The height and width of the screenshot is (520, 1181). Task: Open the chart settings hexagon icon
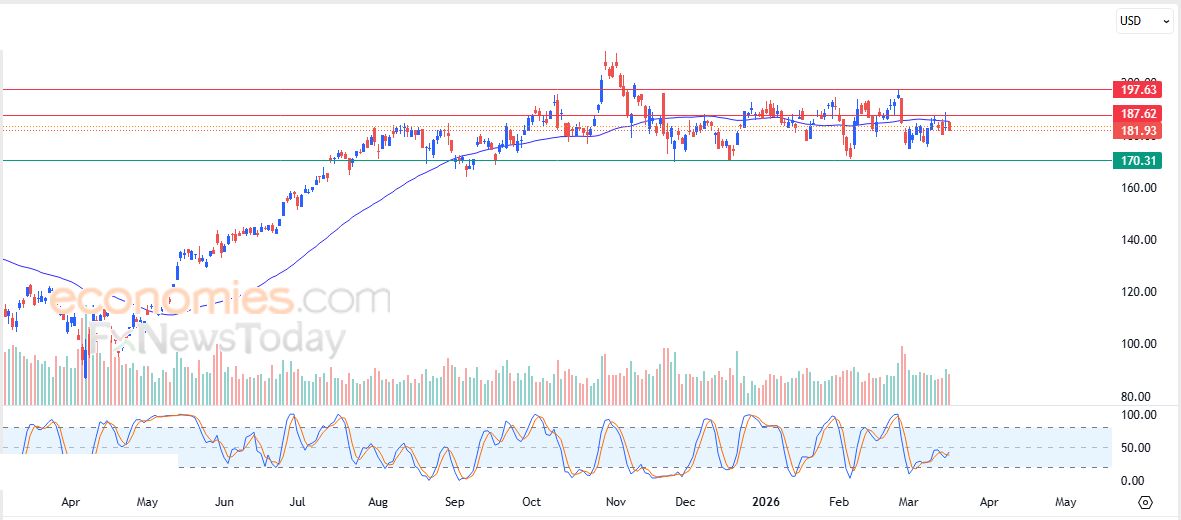click(x=1146, y=502)
